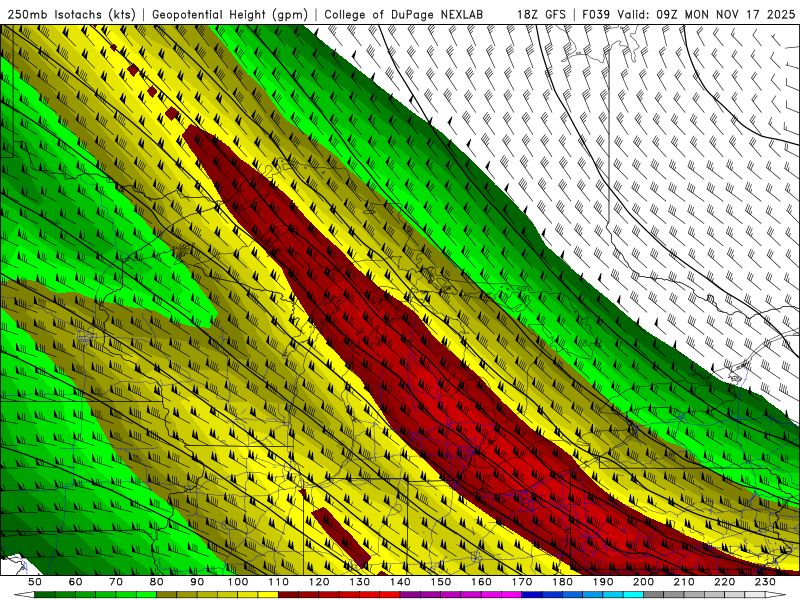Viewport: 800px width, 600px height.
Task: Click the '250mb Isotachs (kts)' title text
Action: (71, 14)
